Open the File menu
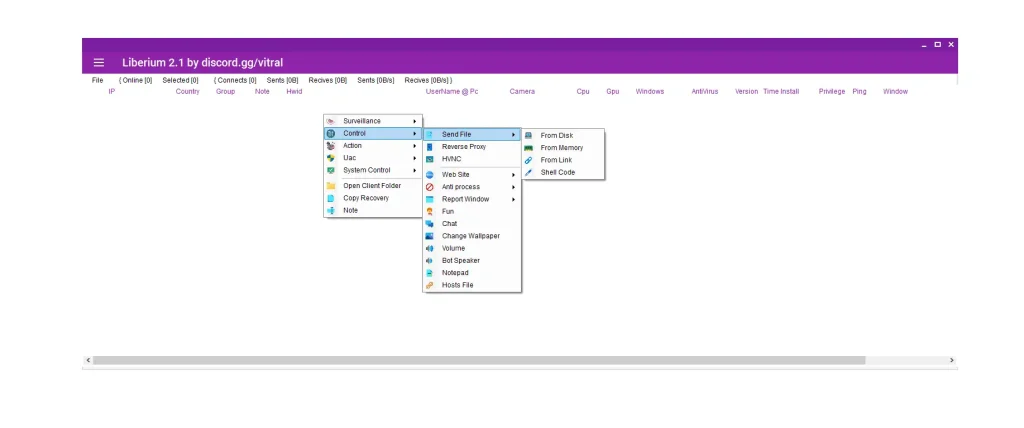1024x428 pixels. pyautogui.click(x=97, y=80)
